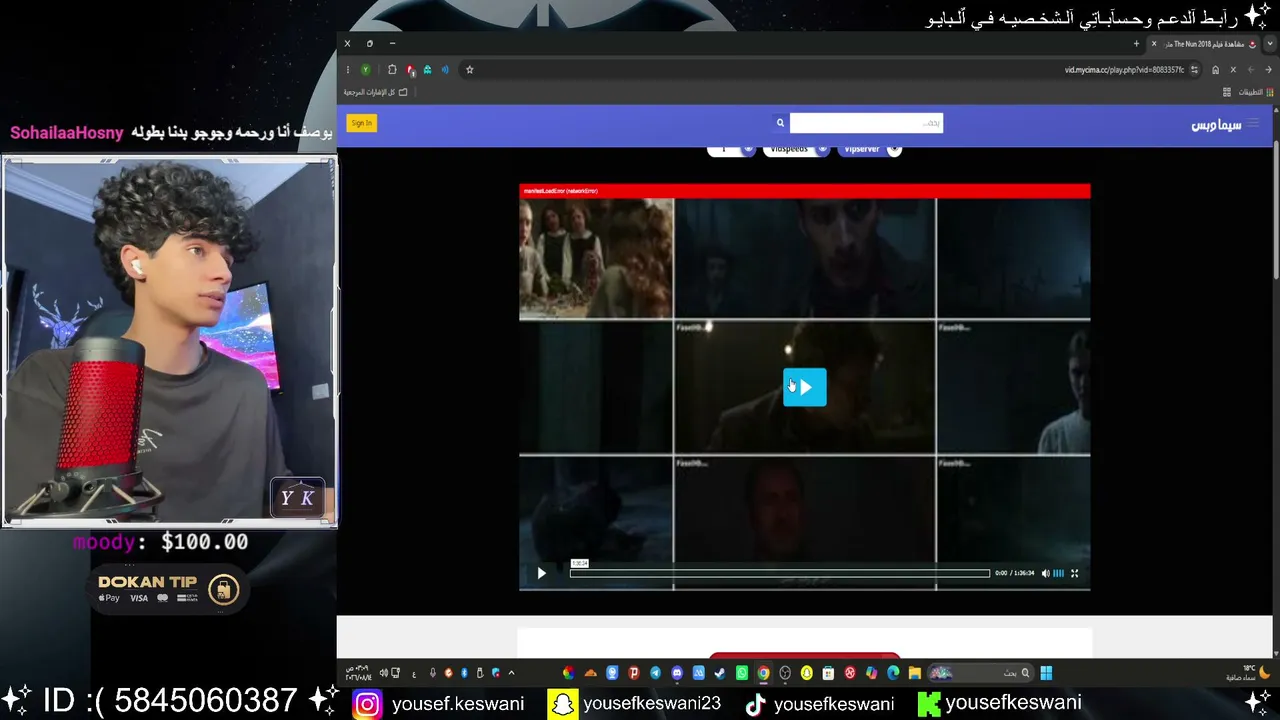Open Discord from the taskbar
1280x720 pixels.
click(677, 673)
